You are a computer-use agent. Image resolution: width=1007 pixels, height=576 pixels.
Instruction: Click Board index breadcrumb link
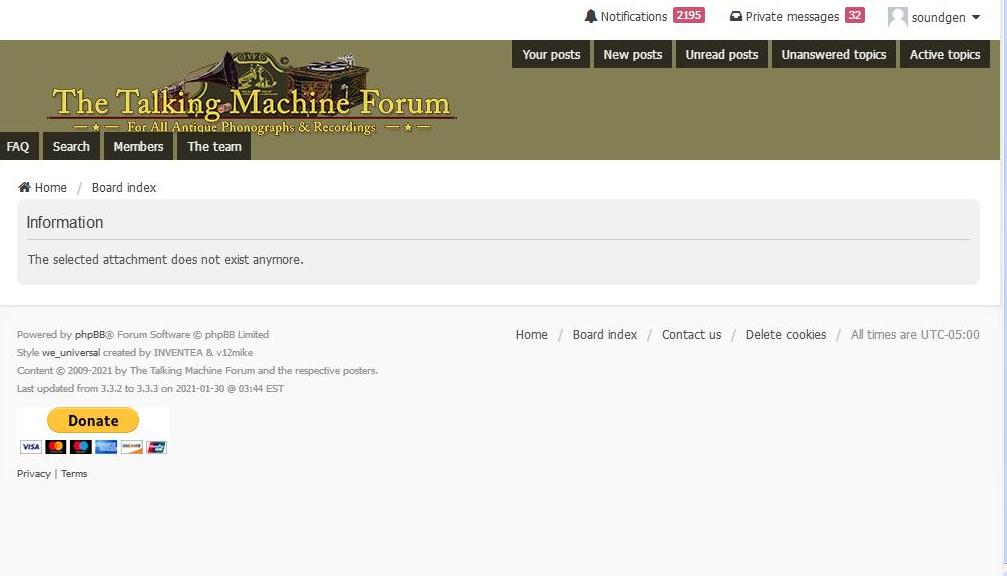(x=124, y=188)
